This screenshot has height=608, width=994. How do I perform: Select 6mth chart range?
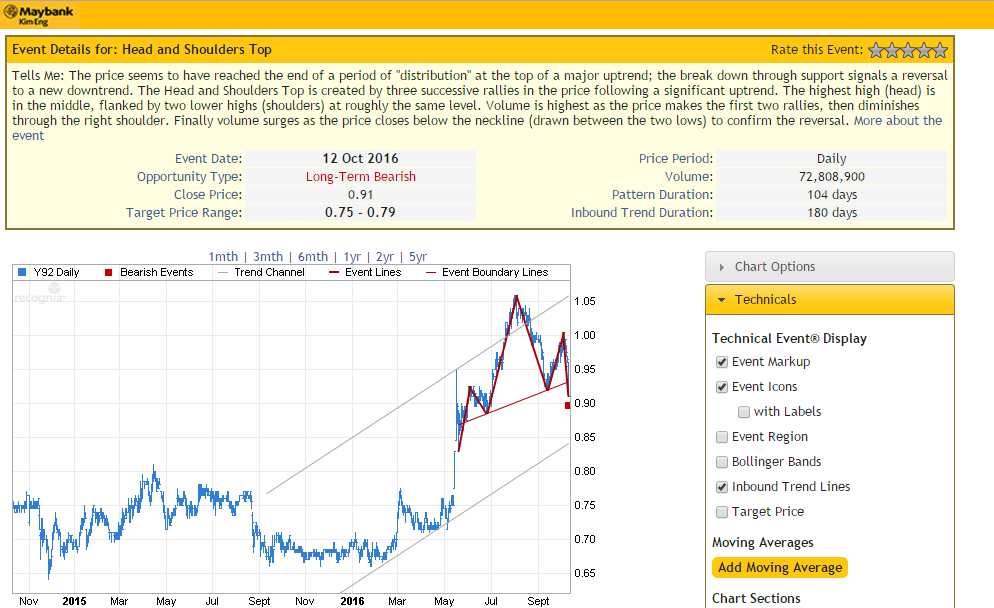click(x=313, y=257)
